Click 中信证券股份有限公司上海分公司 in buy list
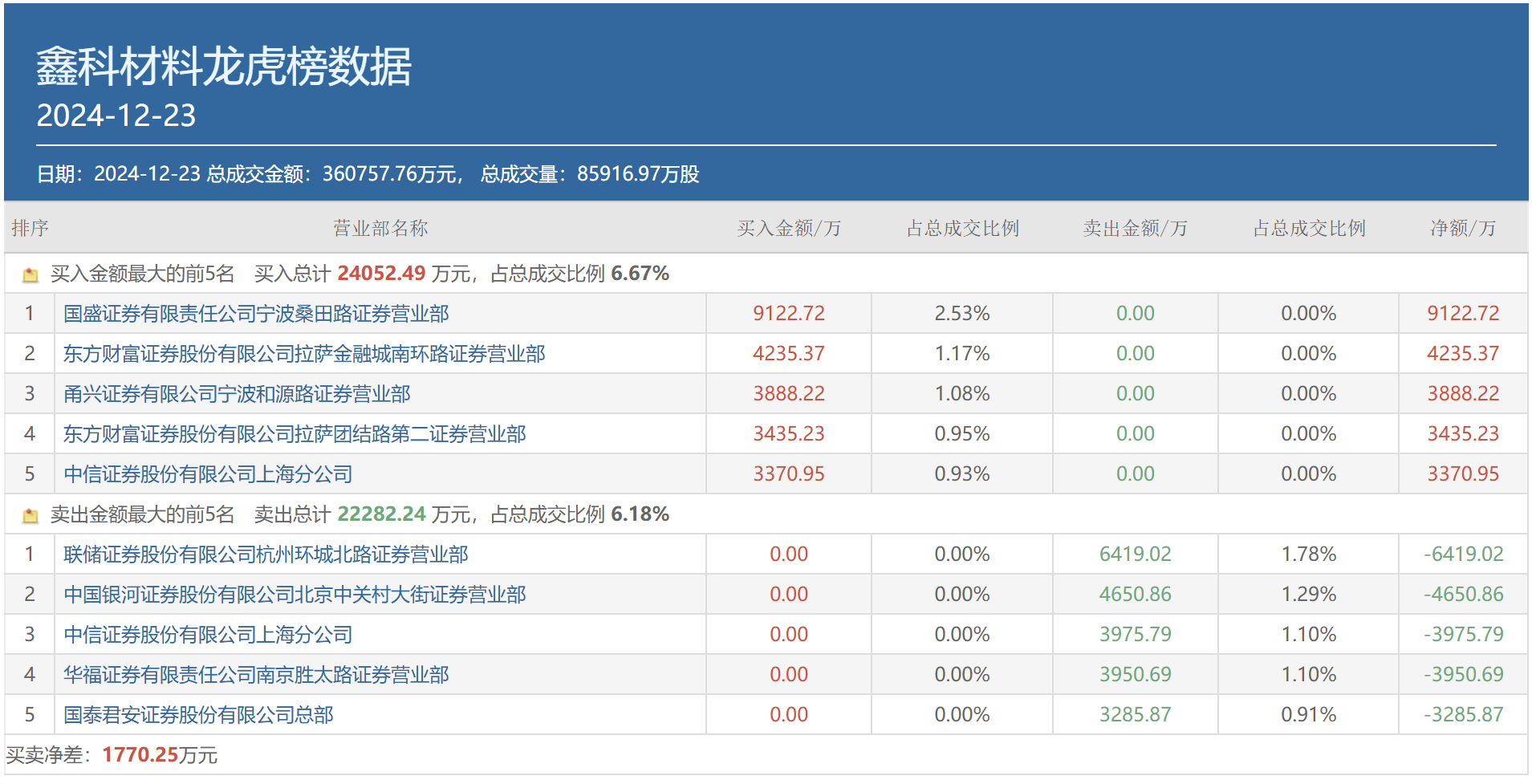This screenshot has height=784, width=1532. point(207,473)
